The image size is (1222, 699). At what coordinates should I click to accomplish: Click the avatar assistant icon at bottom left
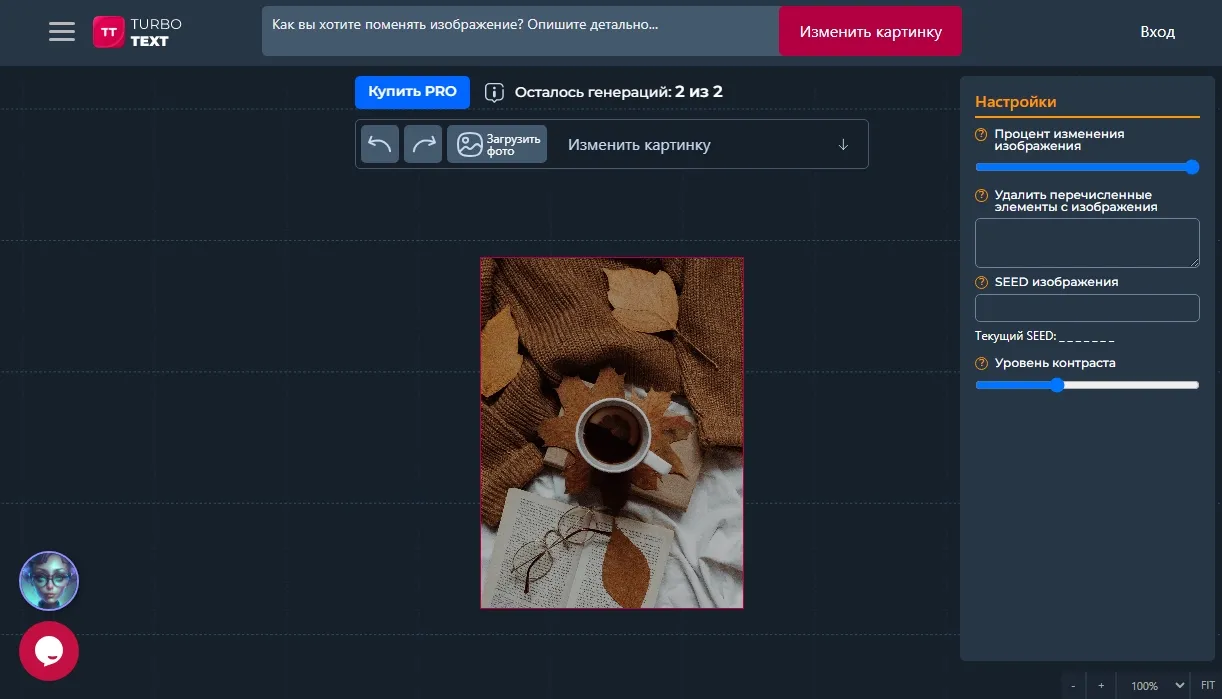48,580
